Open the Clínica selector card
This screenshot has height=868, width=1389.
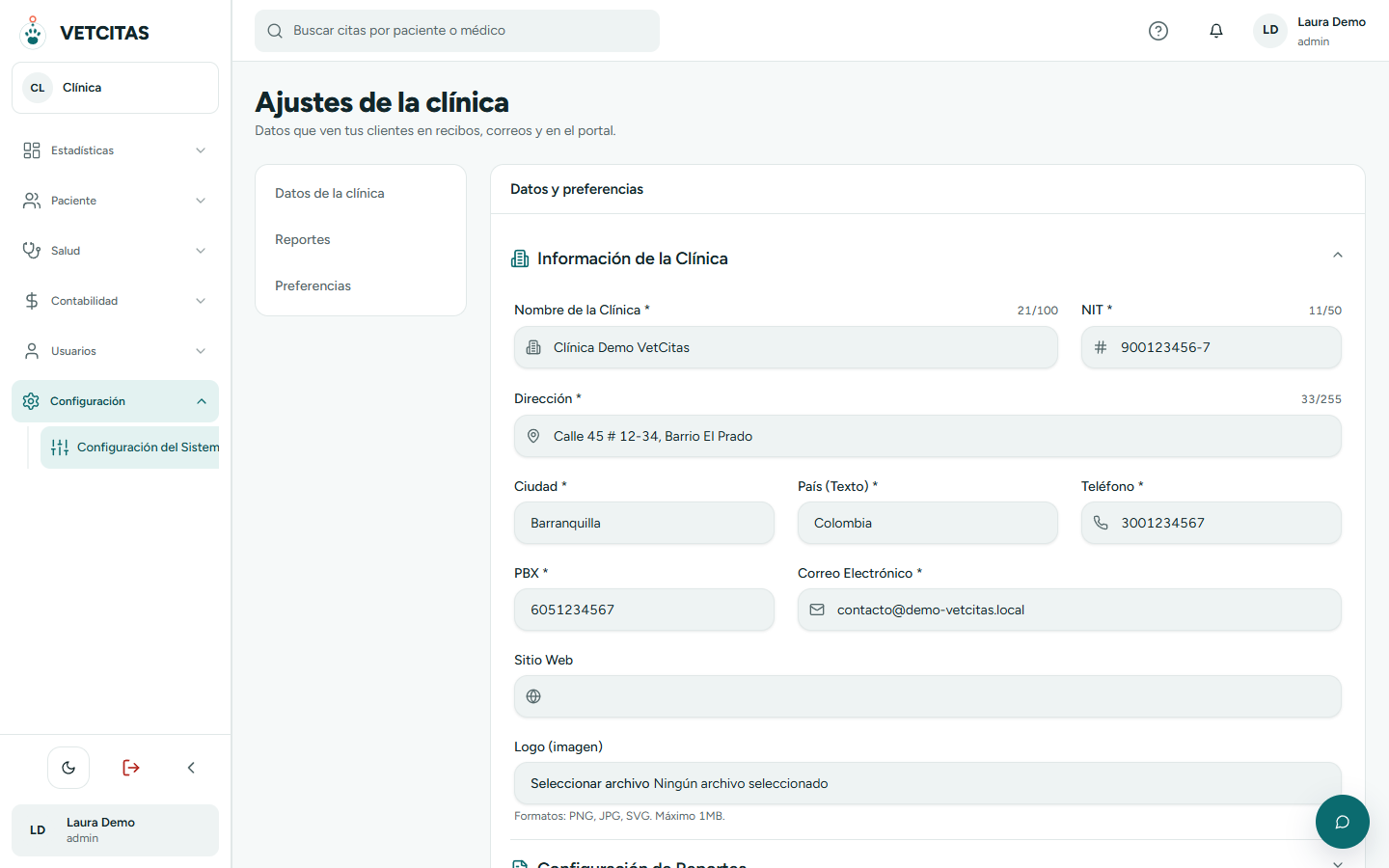click(115, 88)
